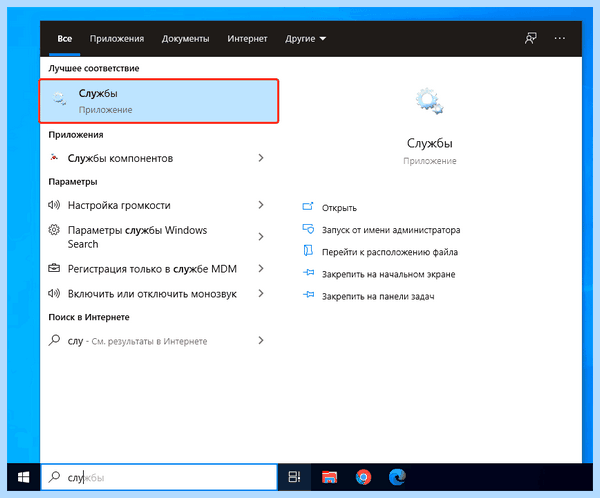Screen dimensions: 600x498
Task: Choose Открыть in the preview pane
Action: click(339, 208)
